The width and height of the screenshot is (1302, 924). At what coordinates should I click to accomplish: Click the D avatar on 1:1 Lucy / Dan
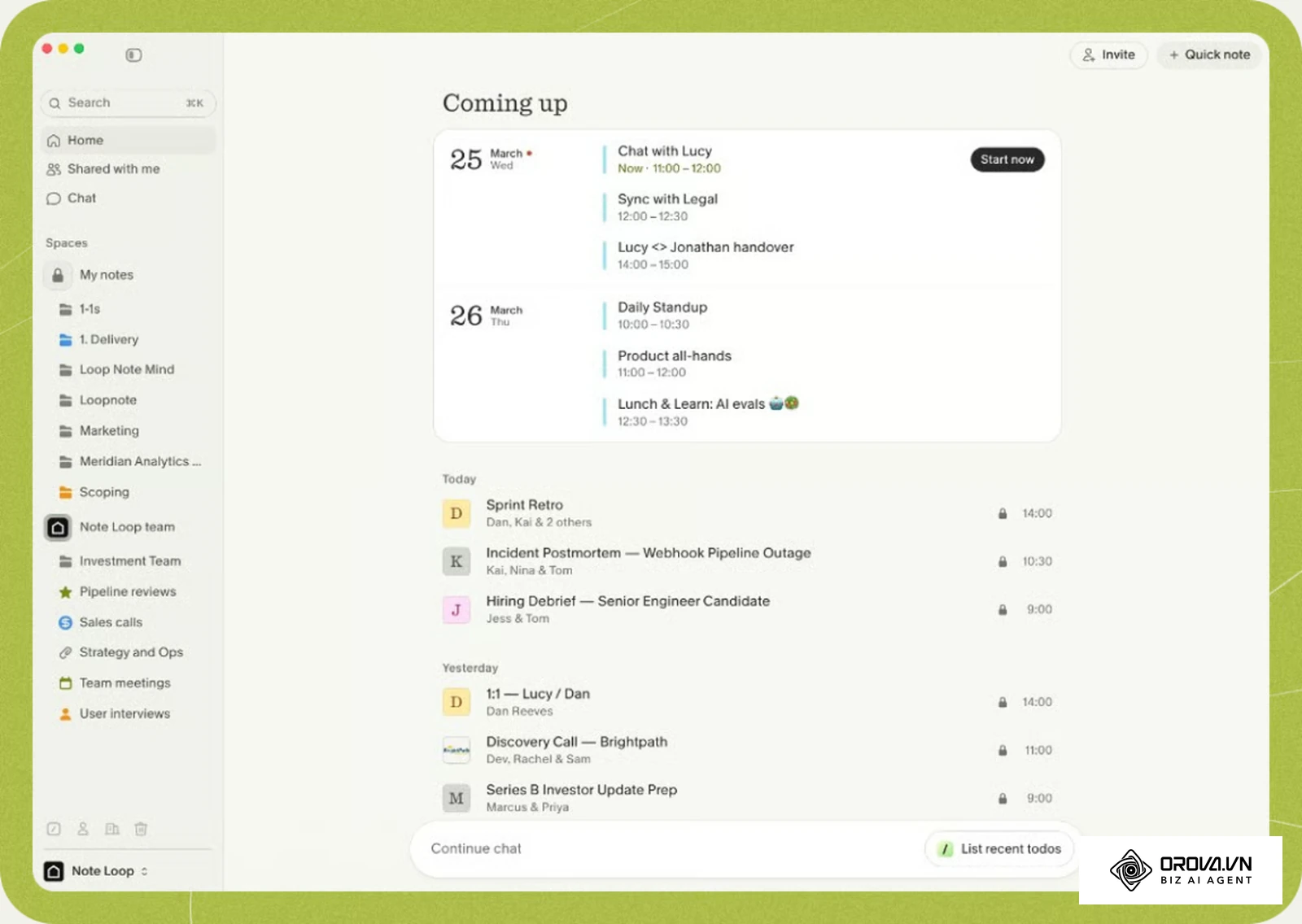tap(457, 702)
